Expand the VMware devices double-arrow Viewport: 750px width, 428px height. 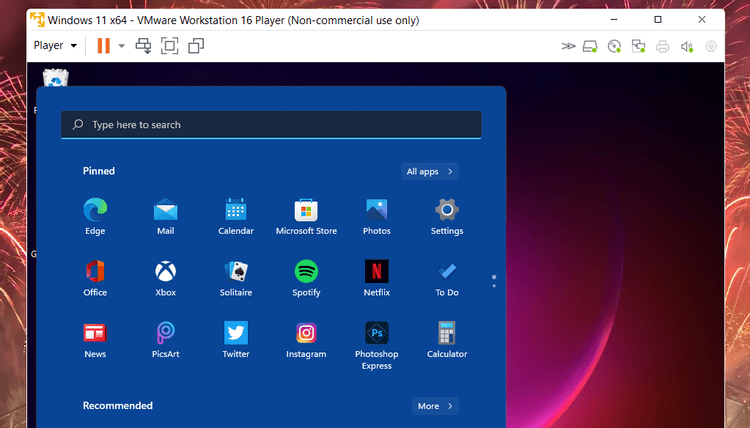568,46
